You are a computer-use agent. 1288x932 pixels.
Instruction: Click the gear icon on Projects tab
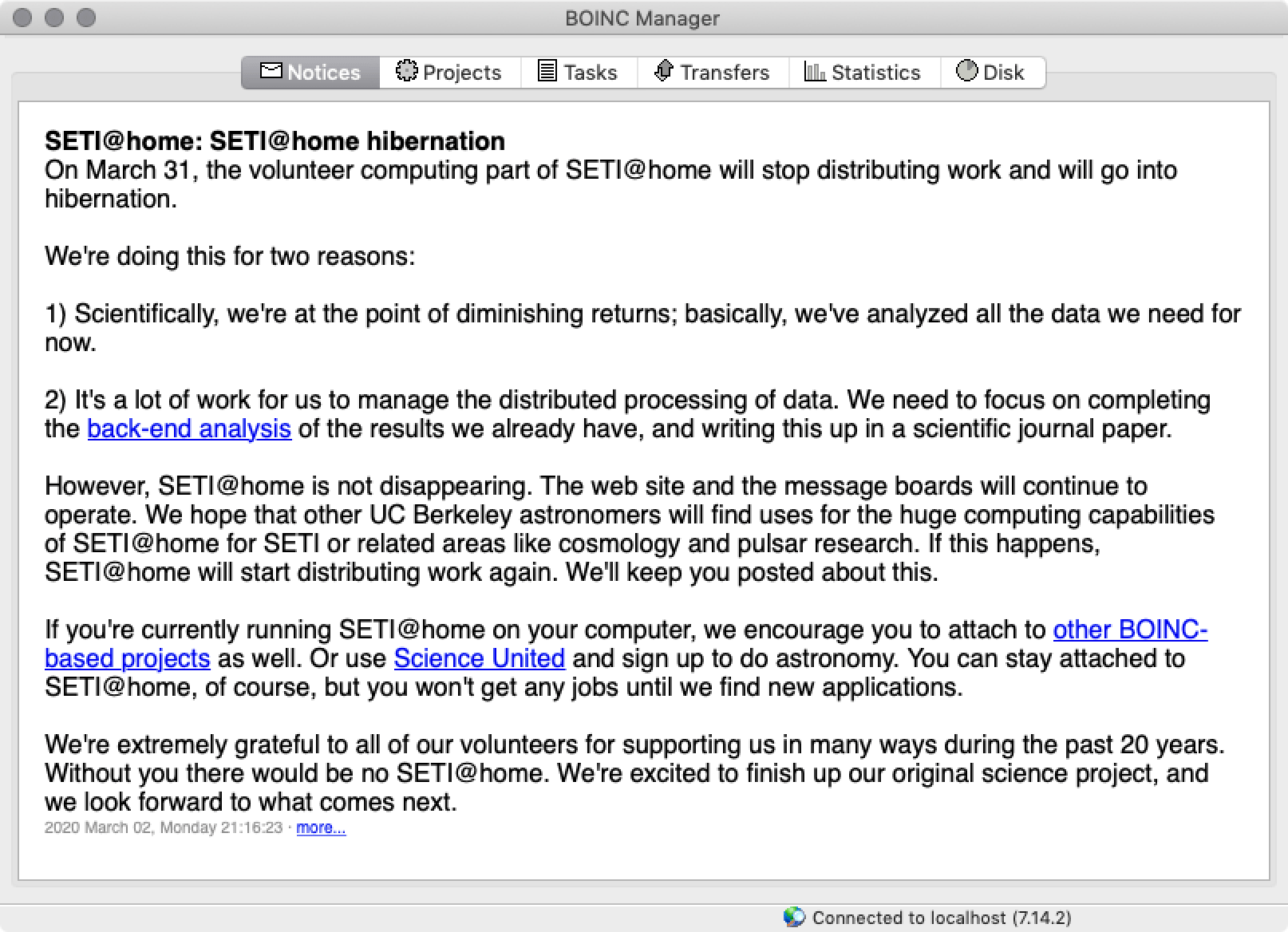pos(406,71)
